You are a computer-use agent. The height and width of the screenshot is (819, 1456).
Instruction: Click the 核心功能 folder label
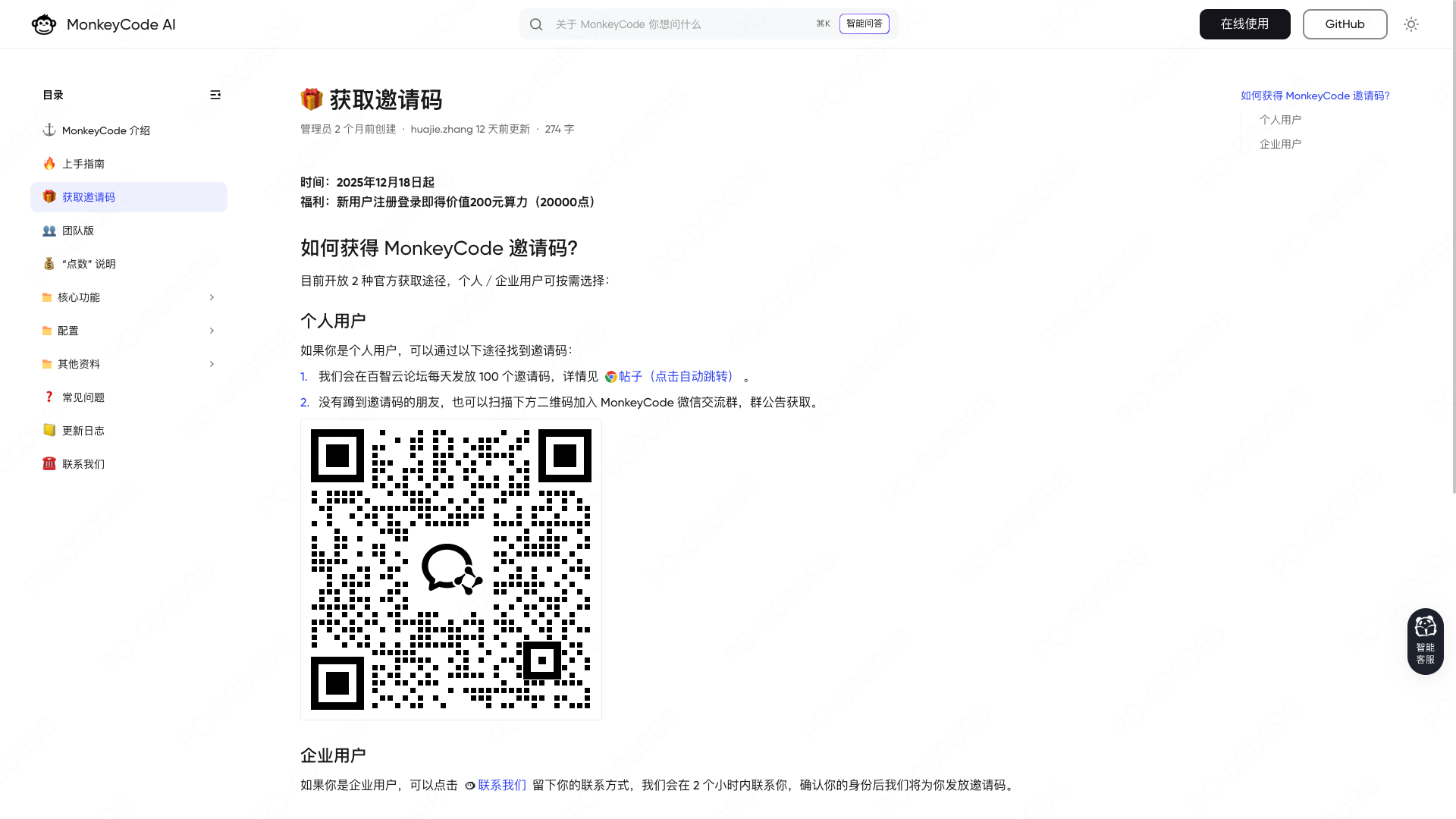click(x=79, y=297)
